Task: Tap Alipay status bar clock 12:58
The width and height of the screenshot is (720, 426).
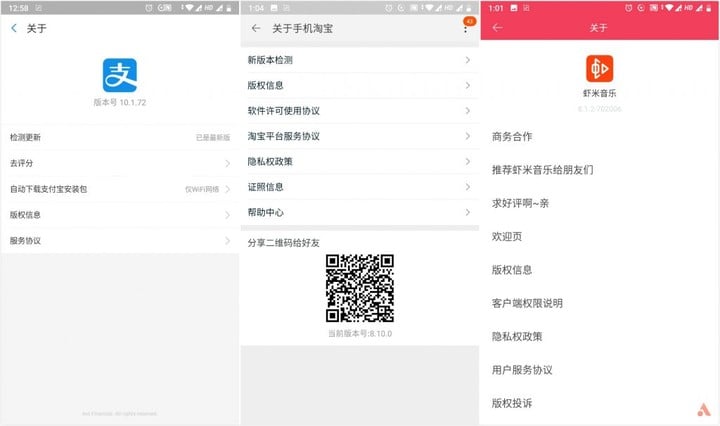Action: coord(19,8)
